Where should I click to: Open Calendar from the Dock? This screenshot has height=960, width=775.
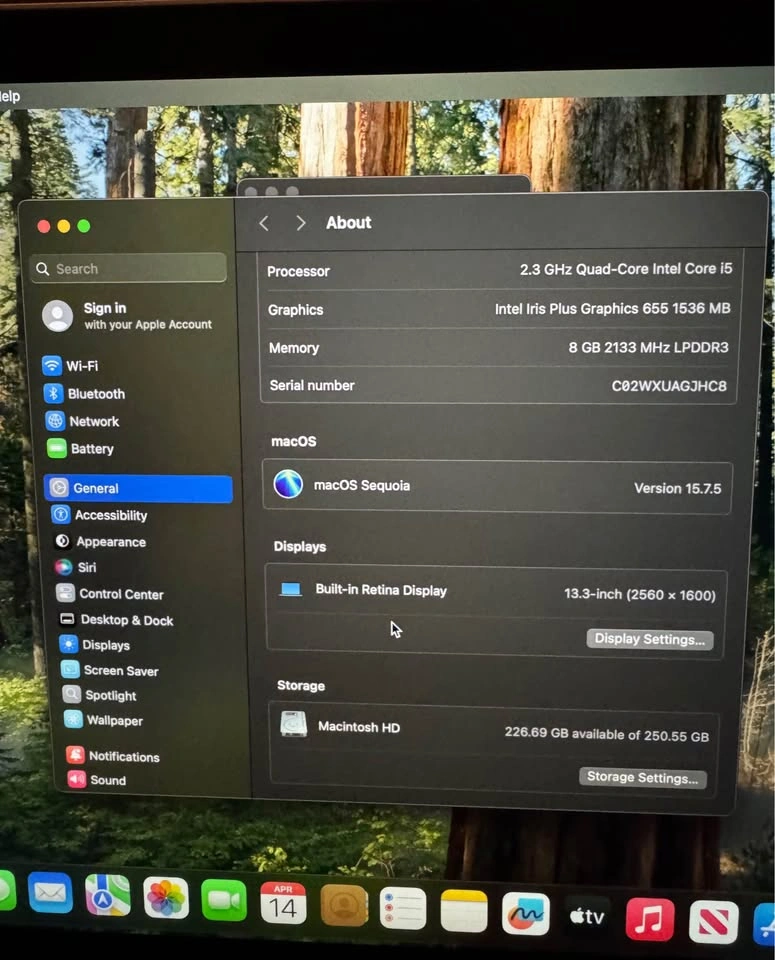[x=283, y=903]
